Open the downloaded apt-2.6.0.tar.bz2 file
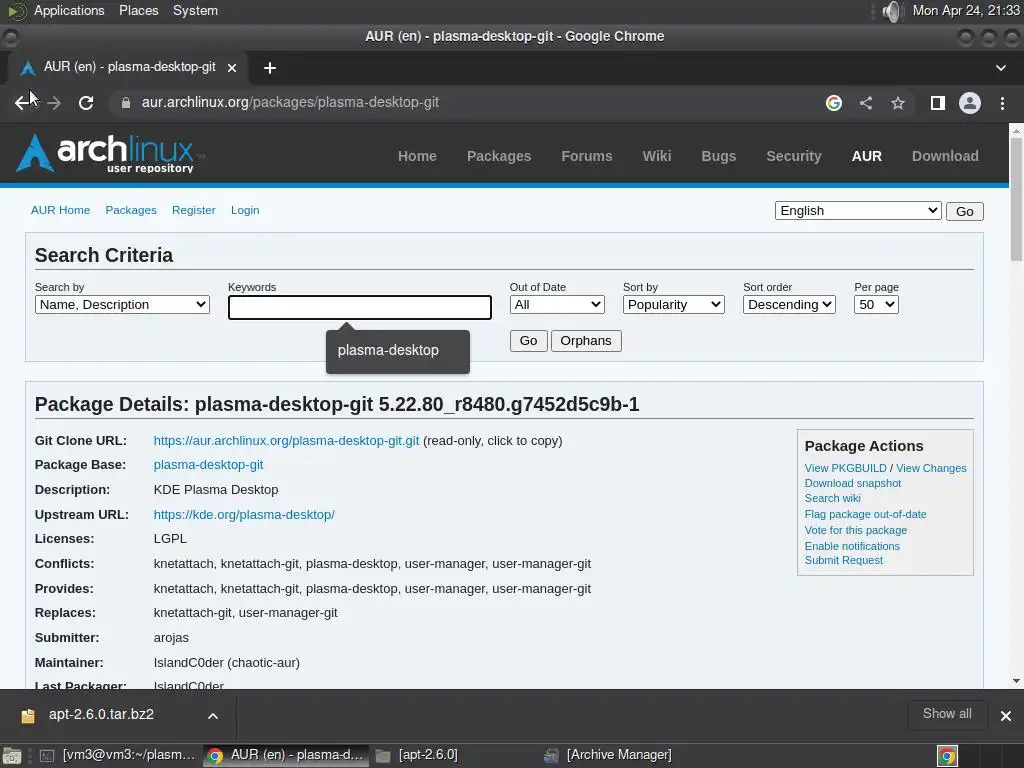Image resolution: width=1024 pixels, height=768 pixels. (101, 714)
